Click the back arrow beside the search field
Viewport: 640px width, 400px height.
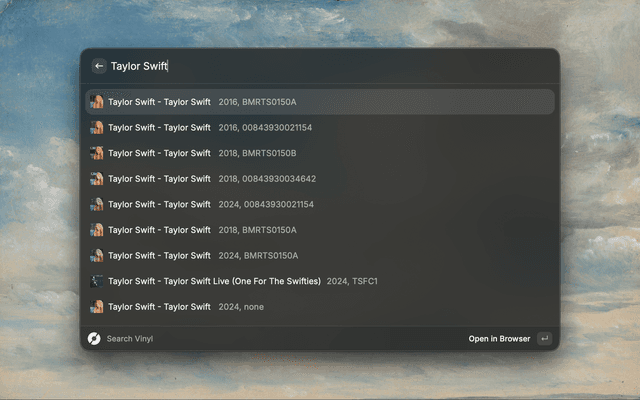(x=99, y=66)
